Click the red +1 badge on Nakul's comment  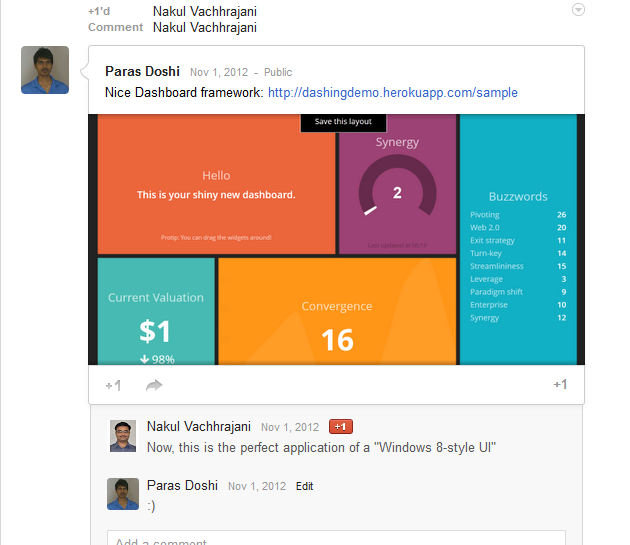(x=341, y=427)
